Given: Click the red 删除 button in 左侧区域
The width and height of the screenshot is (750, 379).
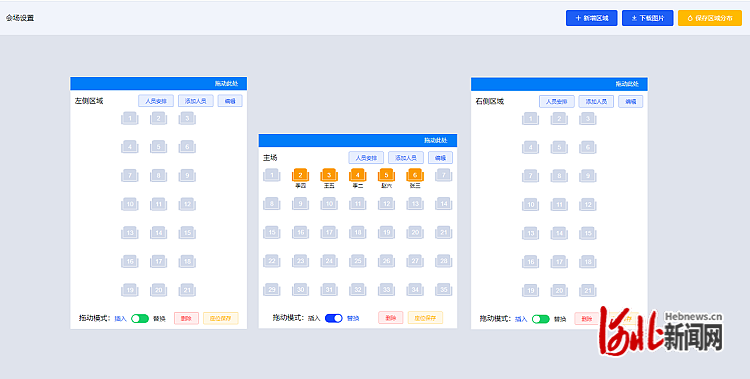Looking at the screenshot, I should pyautogui.click(x=186, y=318).
